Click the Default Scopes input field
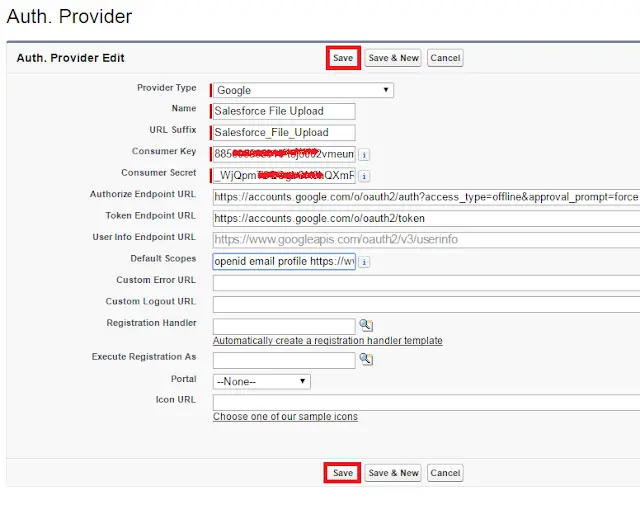 (284, 262)
